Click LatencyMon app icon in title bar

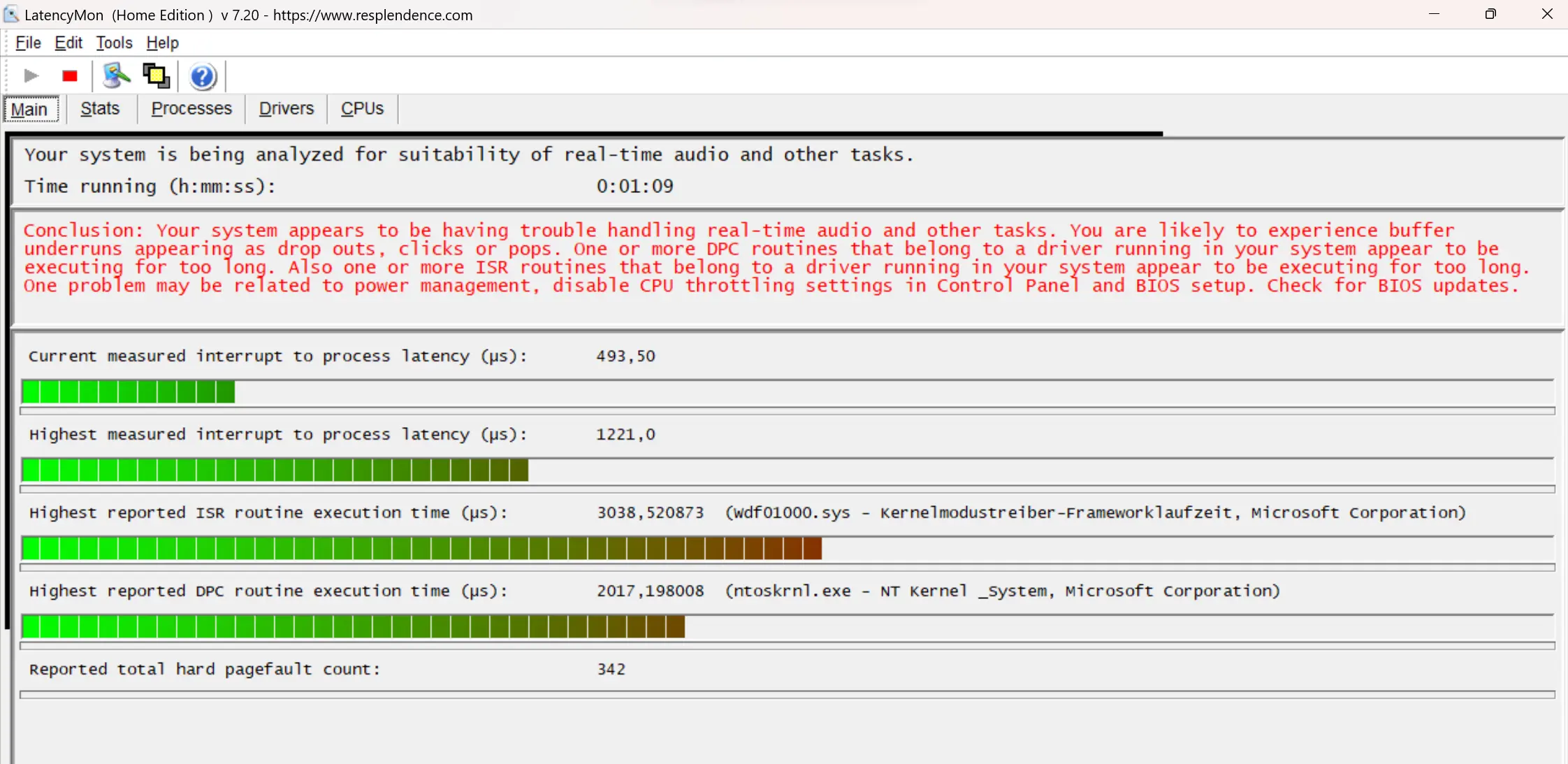tap(11, 14)
